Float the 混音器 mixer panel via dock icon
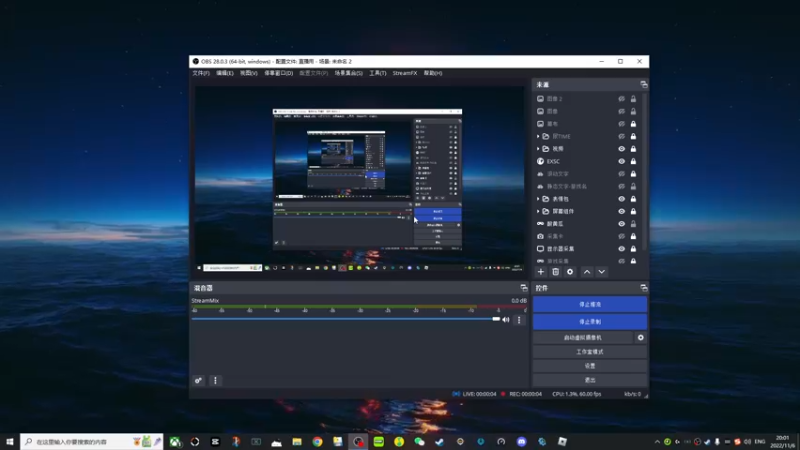Screen dimensions: 800x450 coord(523,288)
